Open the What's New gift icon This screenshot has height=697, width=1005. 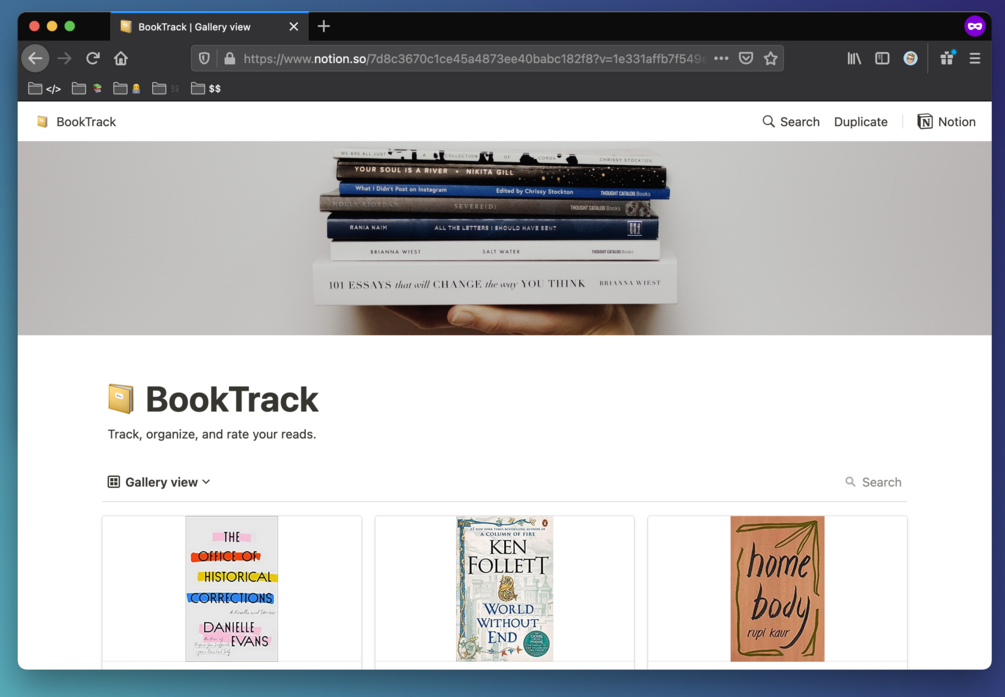pos(946,58)
